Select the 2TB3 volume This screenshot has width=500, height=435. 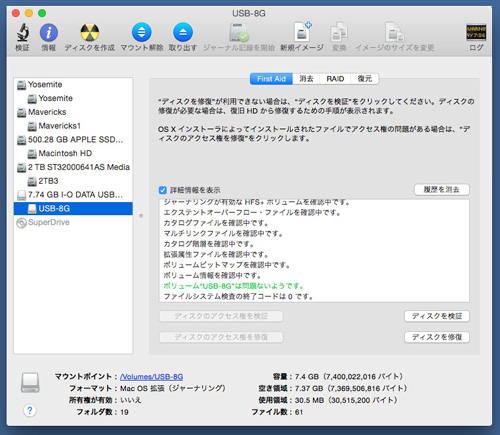point(73,181)
